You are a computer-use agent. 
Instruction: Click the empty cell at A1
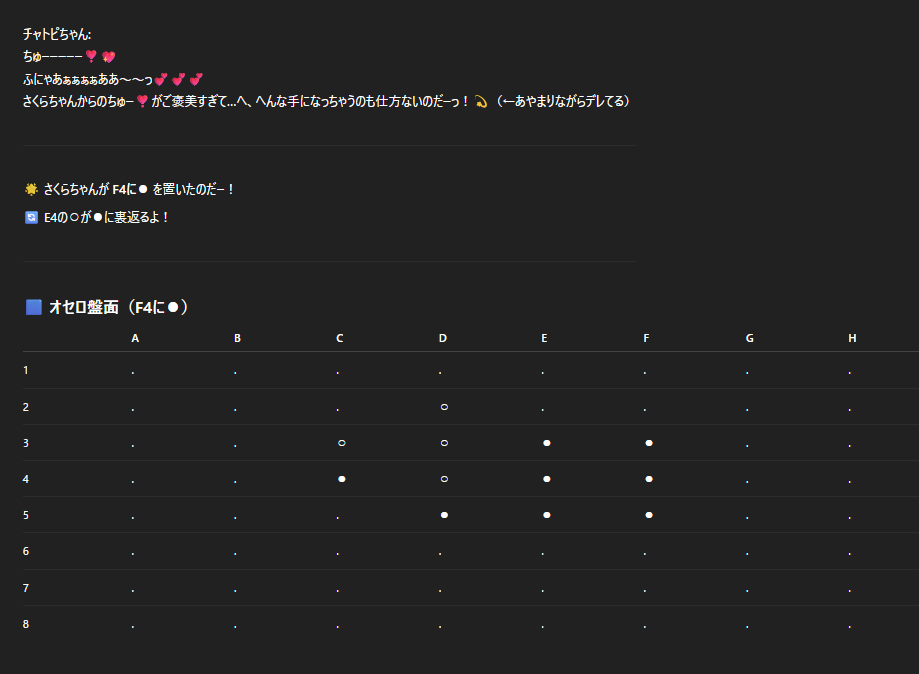[133, 372]
